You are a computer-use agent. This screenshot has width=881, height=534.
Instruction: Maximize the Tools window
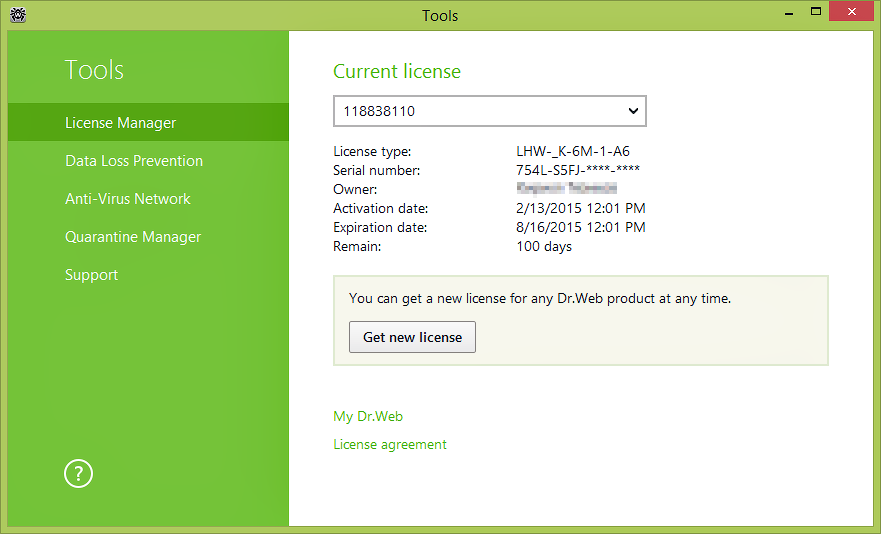pos(816,11)
